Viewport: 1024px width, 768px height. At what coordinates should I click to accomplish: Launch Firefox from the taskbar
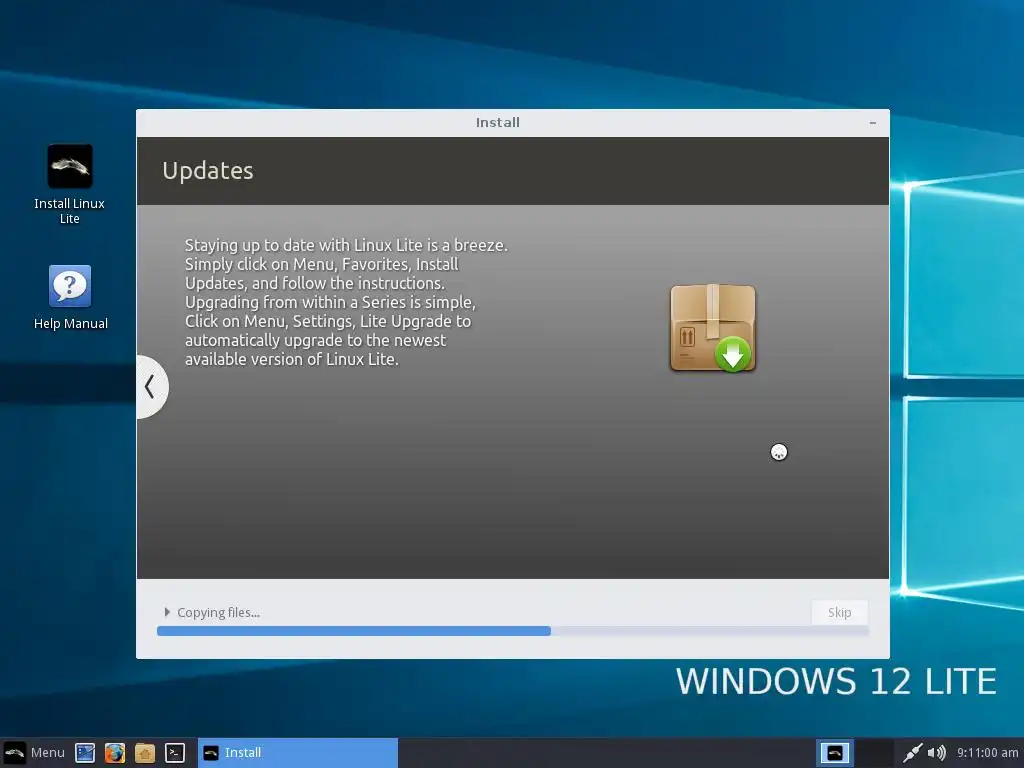(x=115, y=753)
